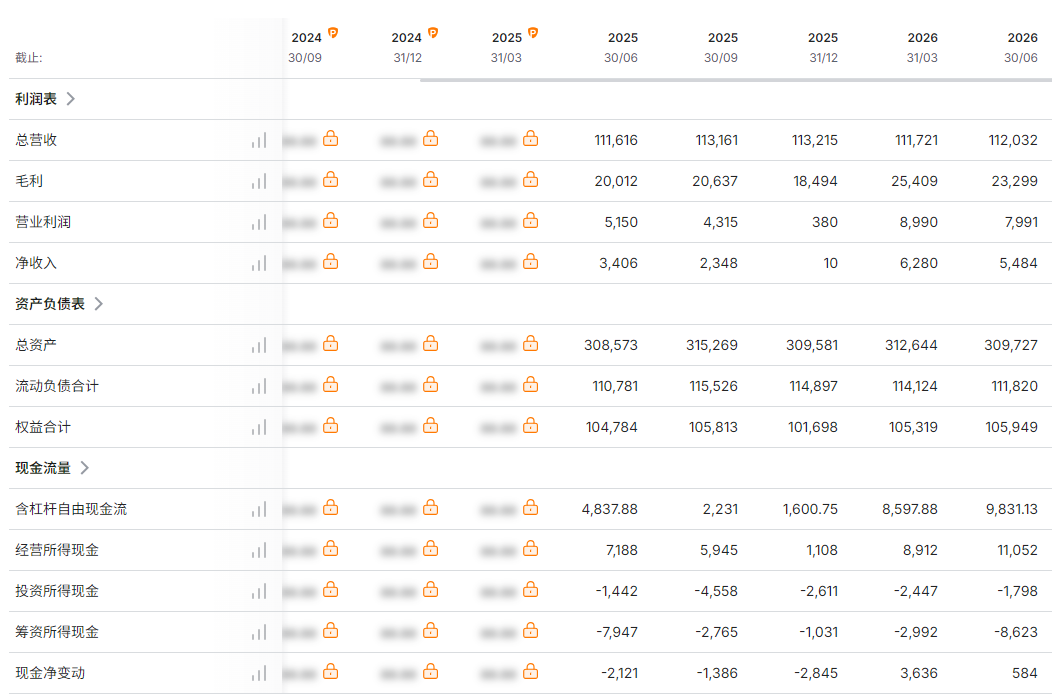
Task: Click premium badge beside 2024 30/09 header
Action: 333,33
